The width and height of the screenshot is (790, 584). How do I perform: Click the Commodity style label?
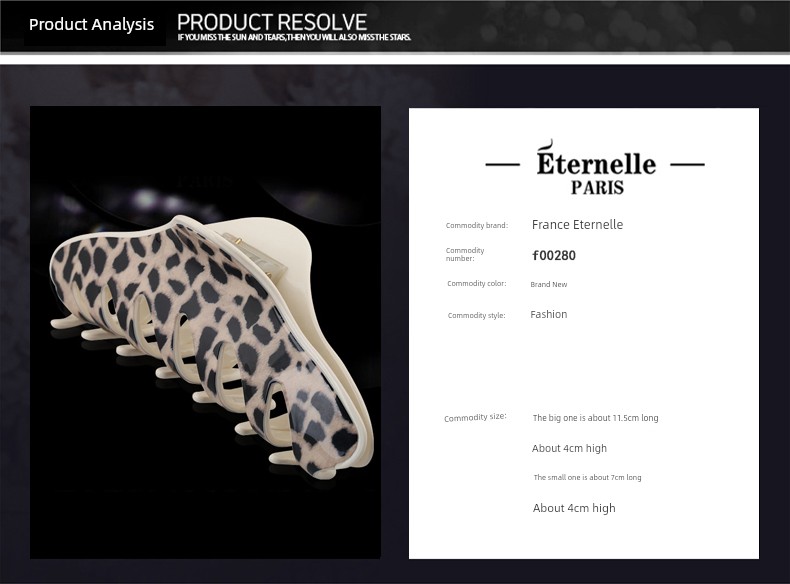coord(476,315)
